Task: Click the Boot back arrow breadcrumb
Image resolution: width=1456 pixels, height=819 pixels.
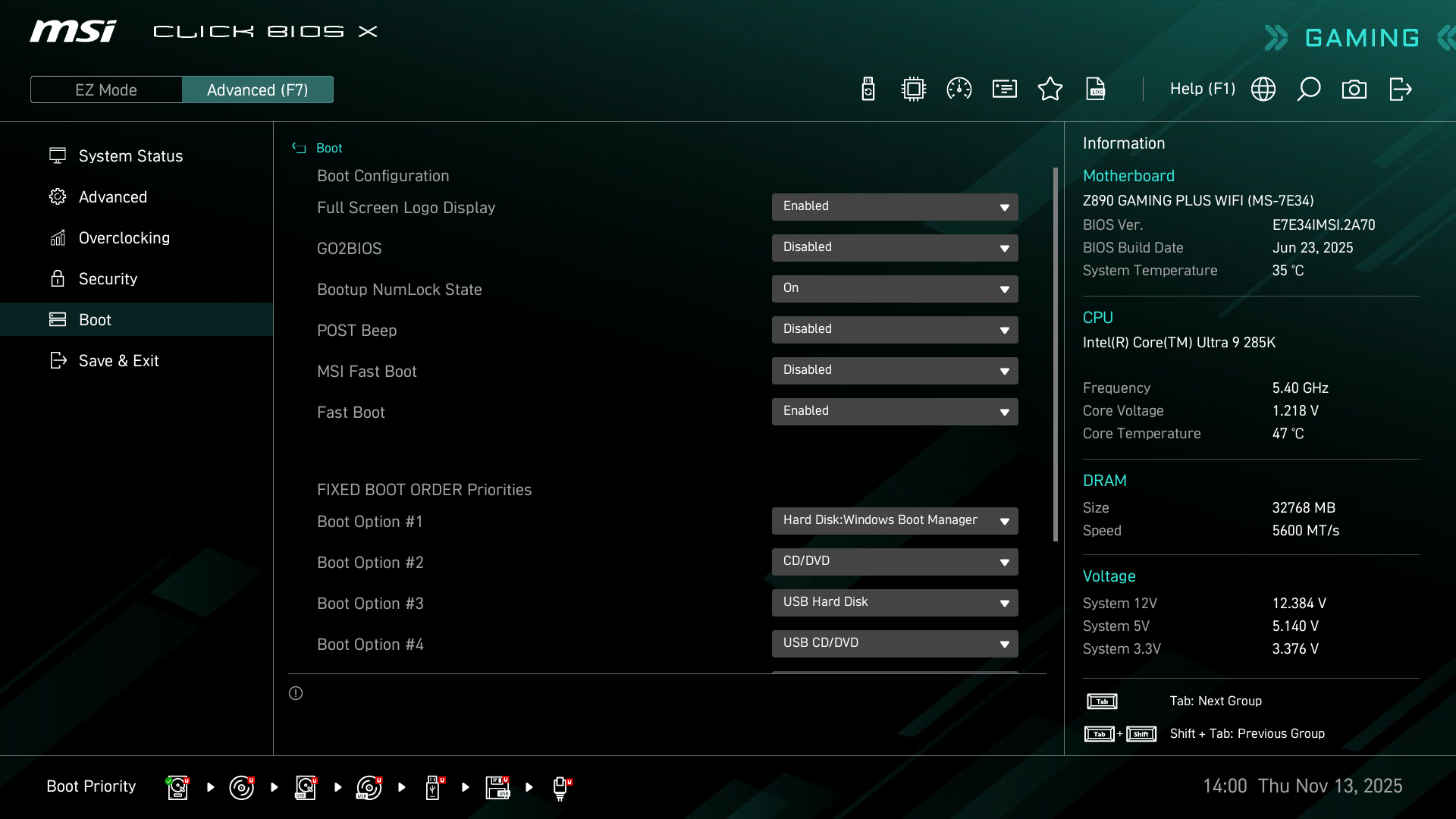Action: (x=299, y=149)
